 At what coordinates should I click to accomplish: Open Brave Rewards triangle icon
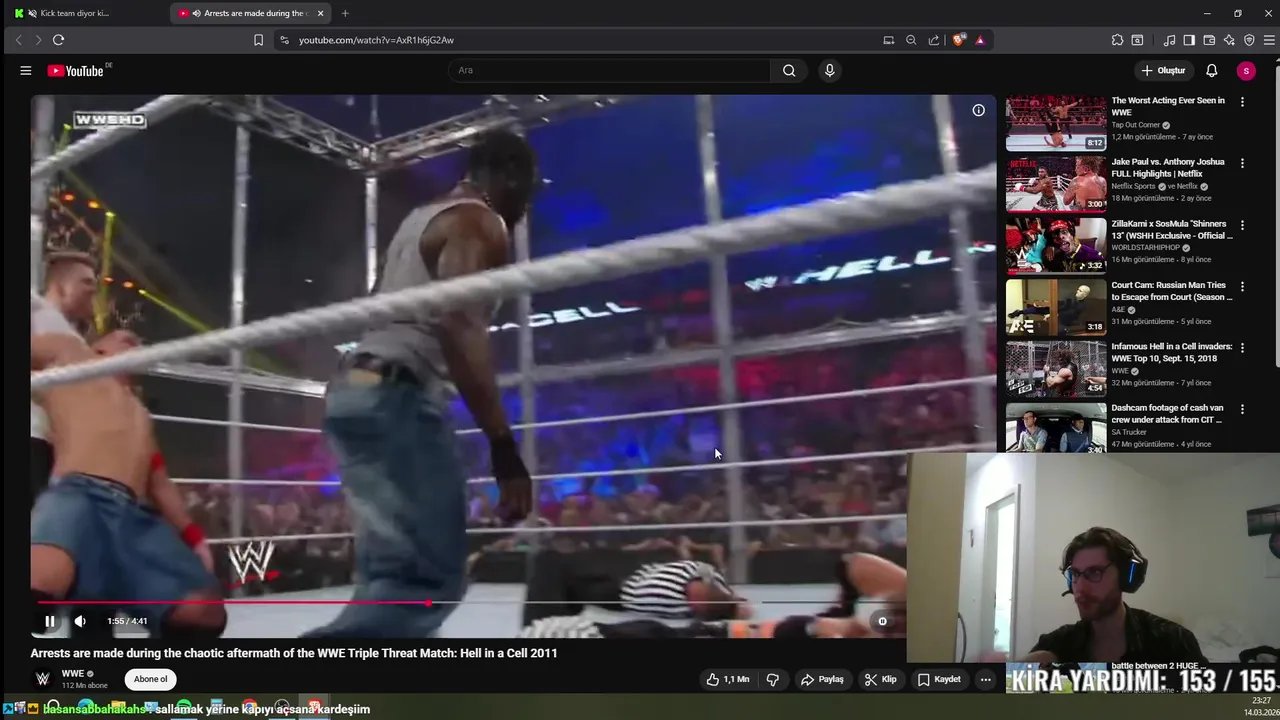pyautogui.click(x=980, y=40)
